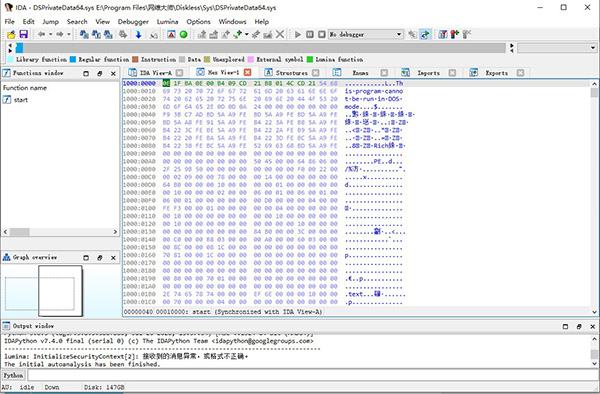Open back-navigation history dropdown arrow
The image size is (600, 394).
click(50, 34)
